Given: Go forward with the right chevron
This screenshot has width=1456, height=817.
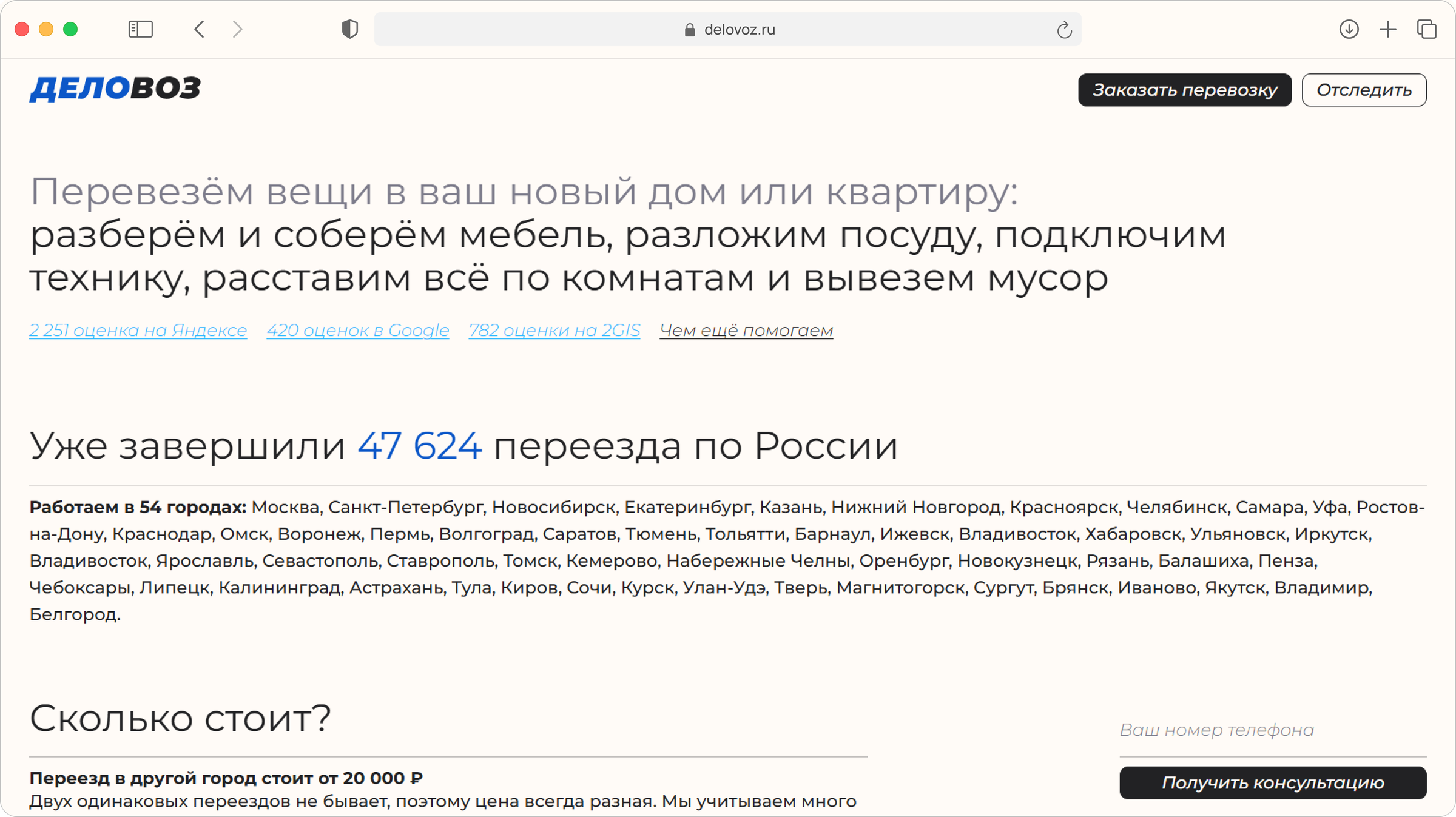Looking at the screenshot, I should click(237, 29).
